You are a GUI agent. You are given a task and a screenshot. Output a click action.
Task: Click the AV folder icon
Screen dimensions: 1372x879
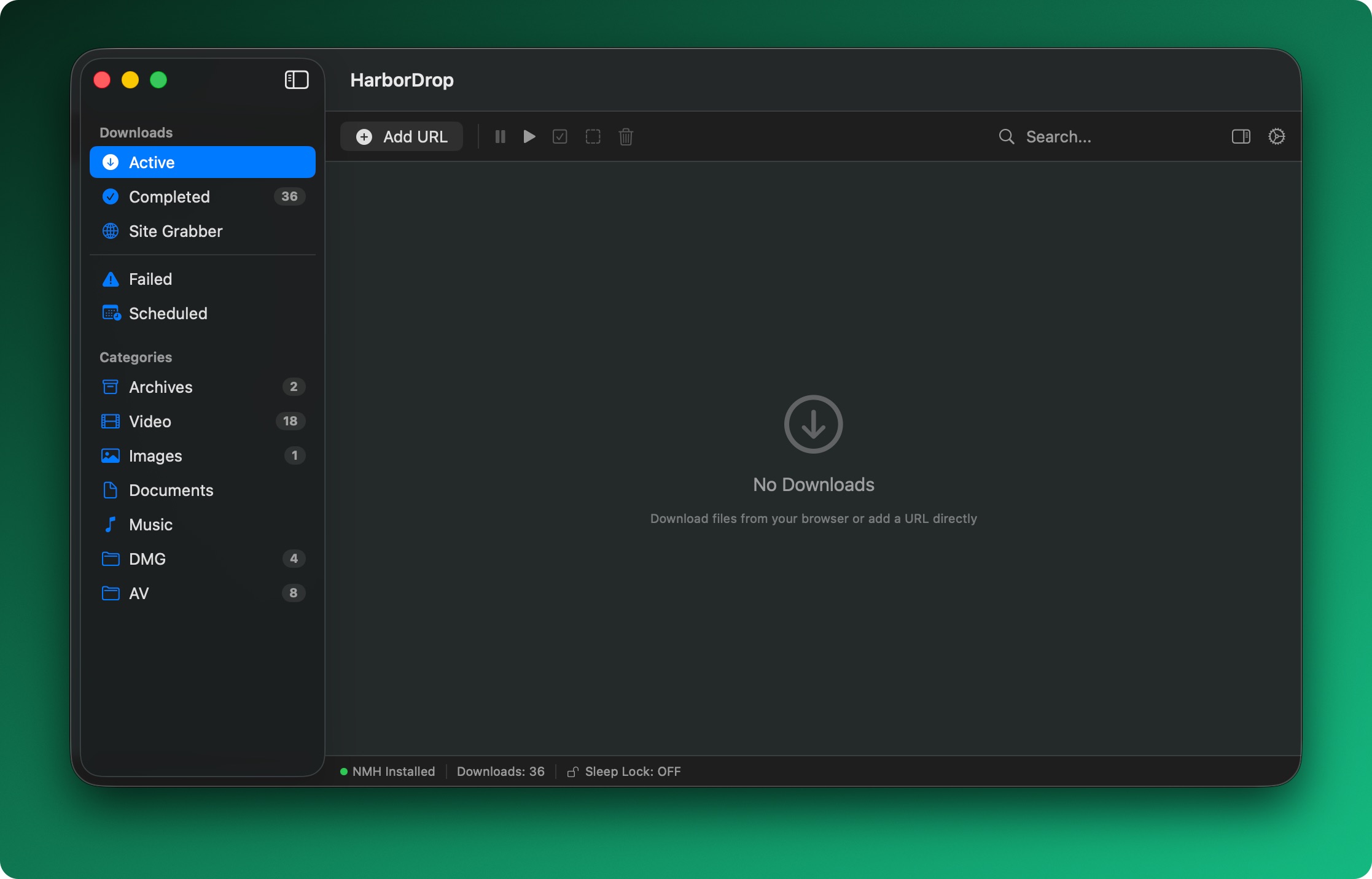click(111, 593)
